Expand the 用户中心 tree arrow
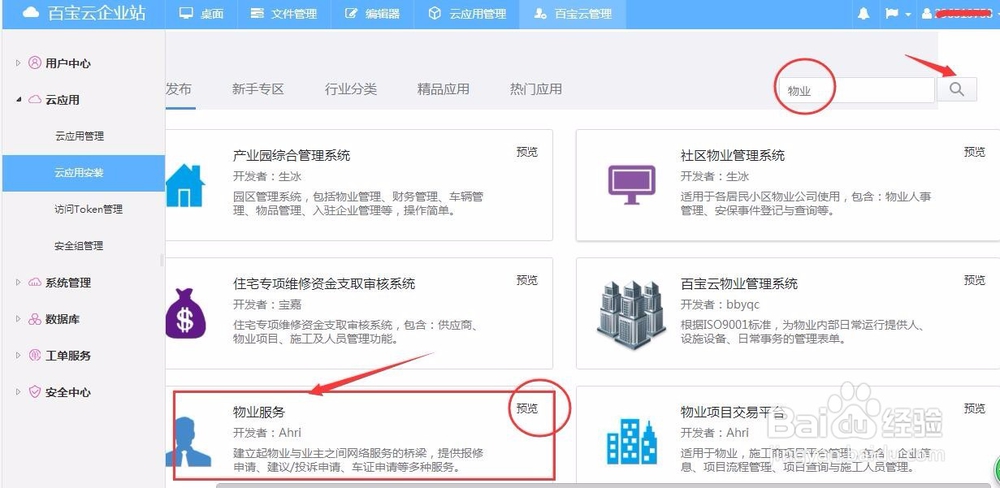1000x488 pixels. pos(18,63)
